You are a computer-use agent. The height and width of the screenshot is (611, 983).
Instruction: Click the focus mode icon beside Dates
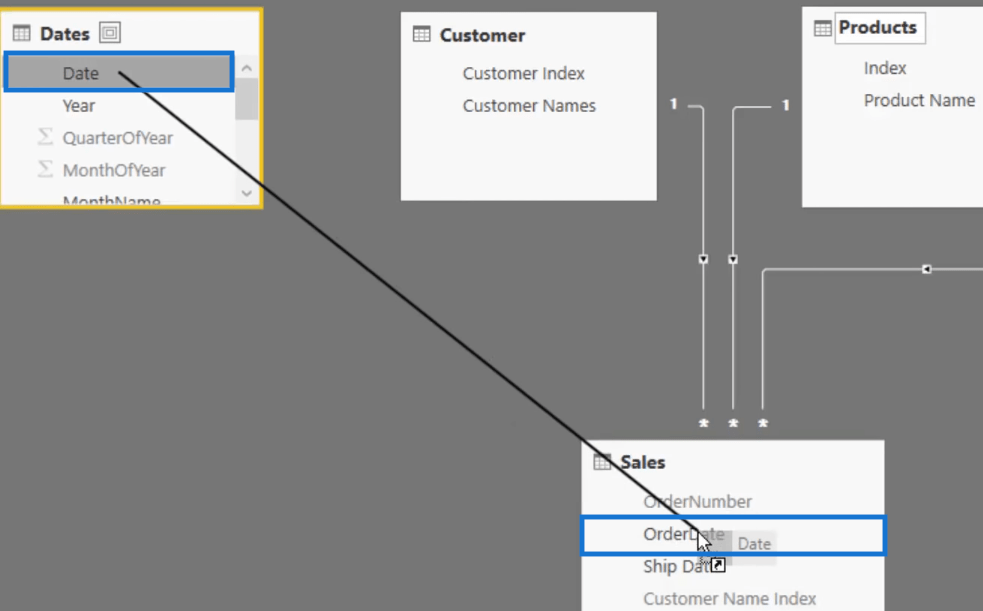coord(110,33)
